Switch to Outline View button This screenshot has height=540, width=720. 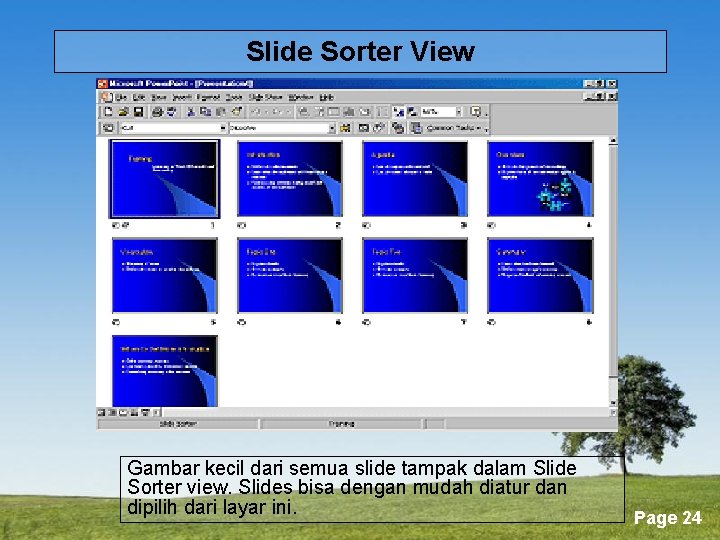(x=112, y=412)
